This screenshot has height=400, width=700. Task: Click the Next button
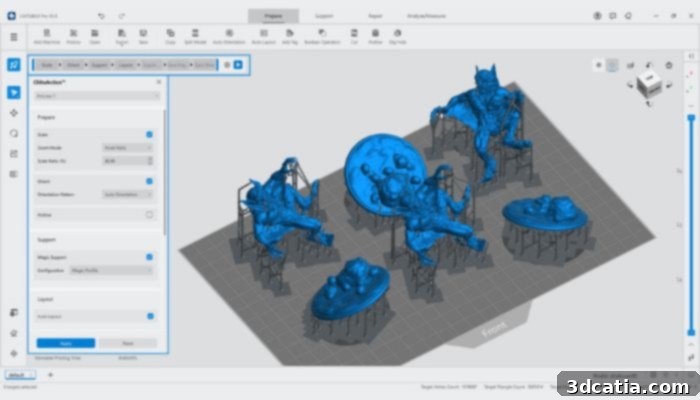click(128, 343)
